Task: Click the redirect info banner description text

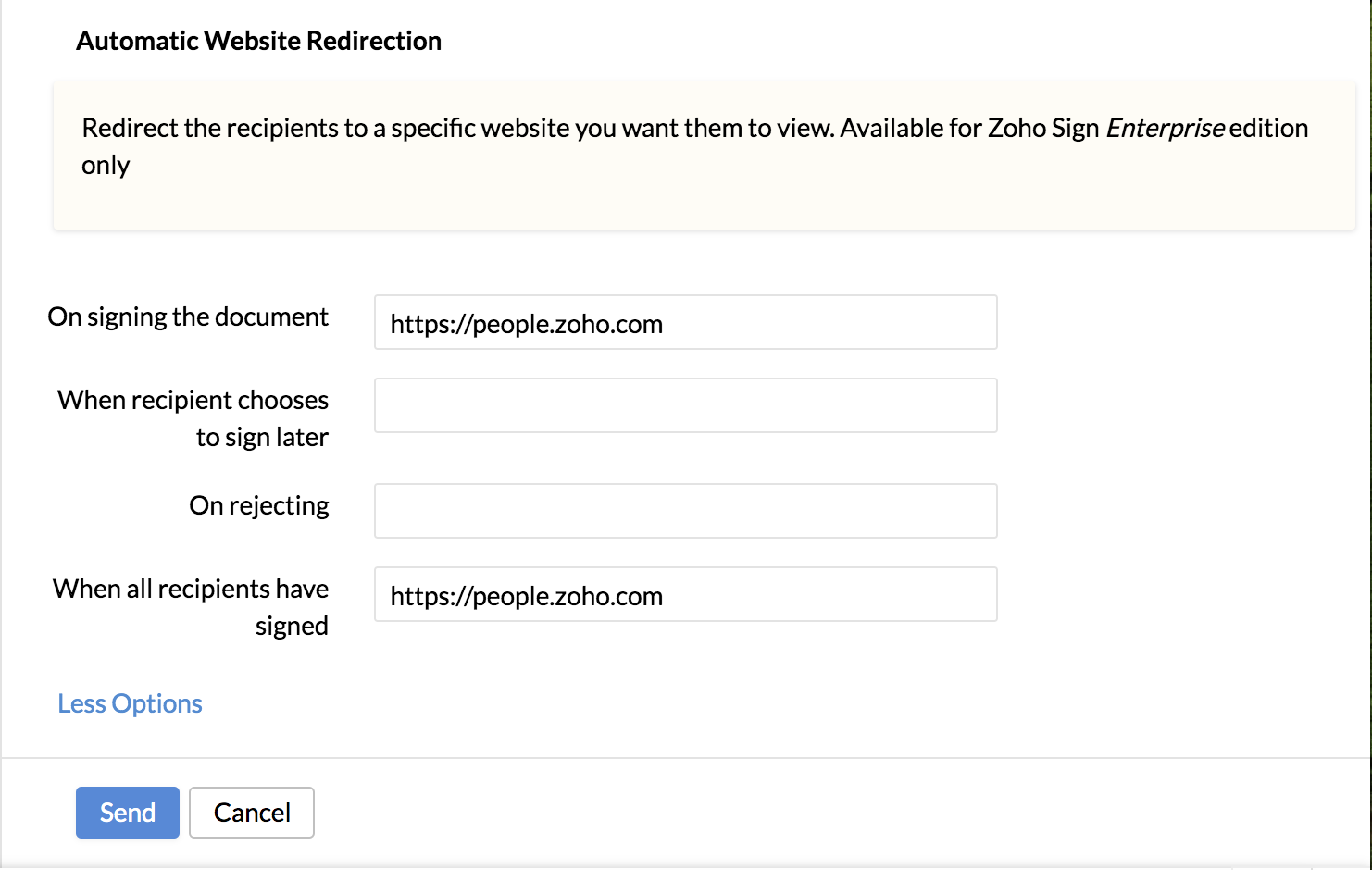Action: [695, 146]
